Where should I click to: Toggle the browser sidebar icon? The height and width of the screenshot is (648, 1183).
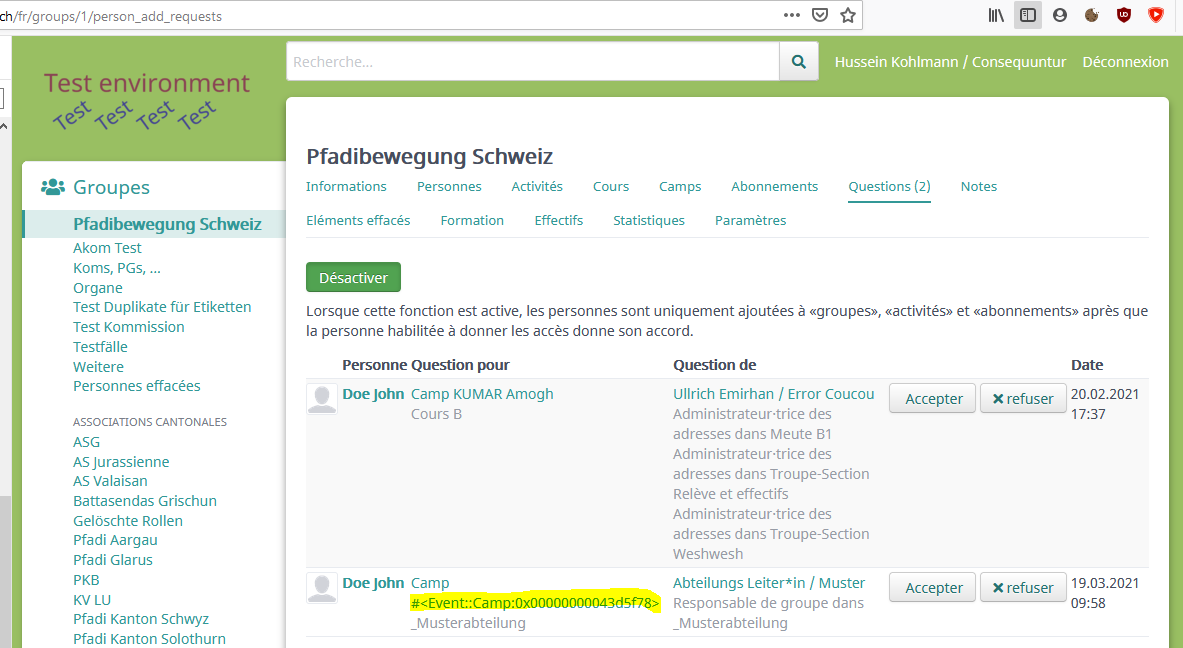[x=1027, y=14]
